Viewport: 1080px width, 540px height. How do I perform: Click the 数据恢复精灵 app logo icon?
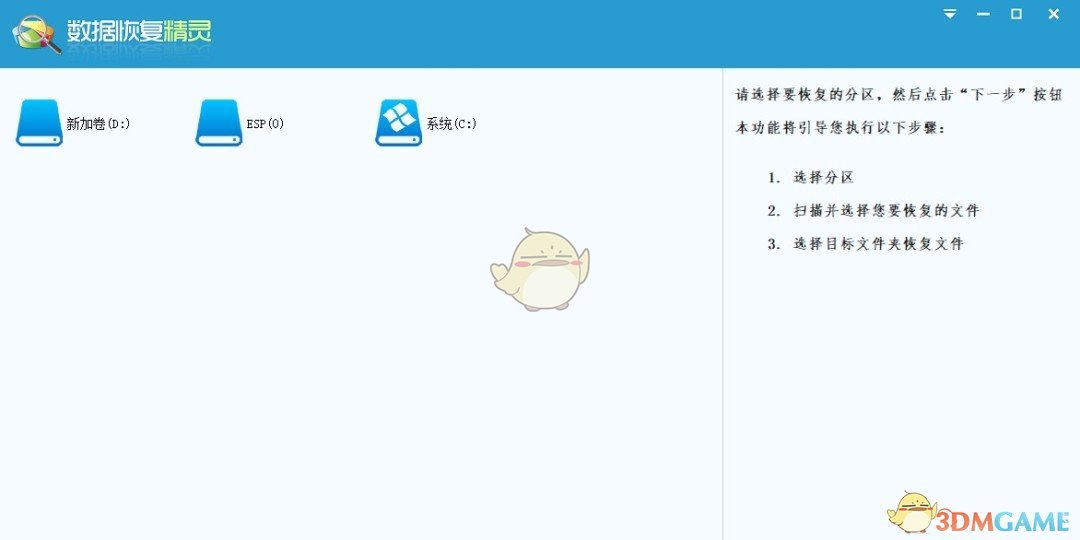pos(37,32)
